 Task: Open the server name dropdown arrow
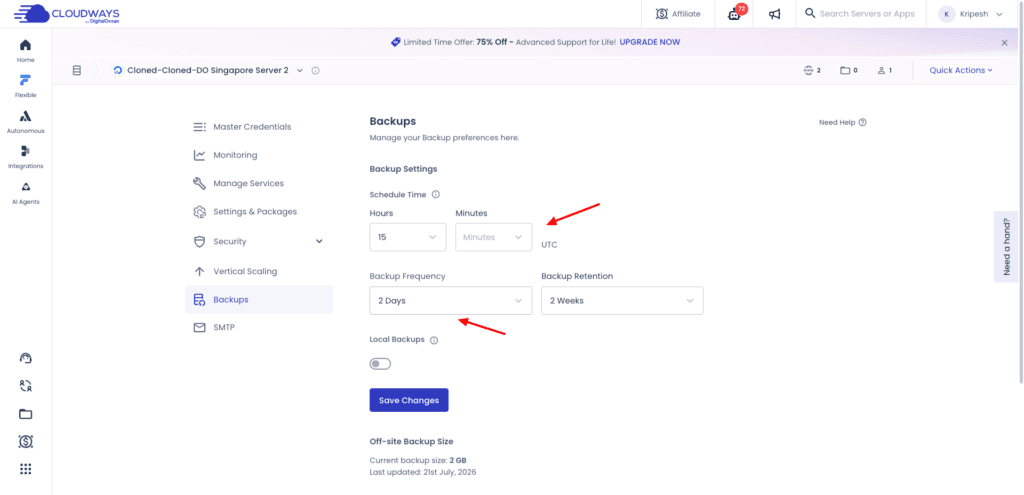pyautogui.click(x=300, y=71)
